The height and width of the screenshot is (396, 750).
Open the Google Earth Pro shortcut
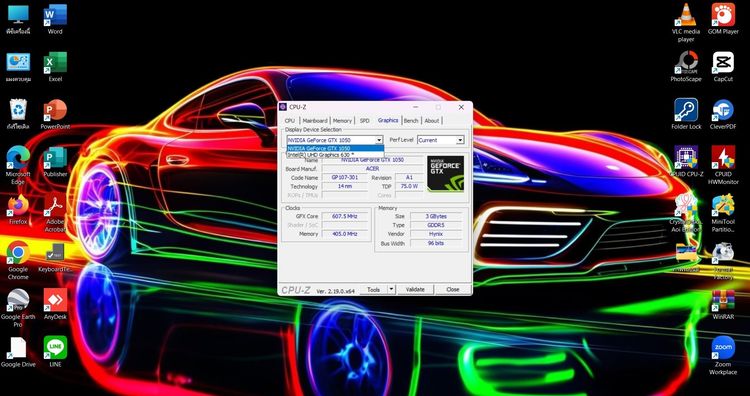click(18, 308)
